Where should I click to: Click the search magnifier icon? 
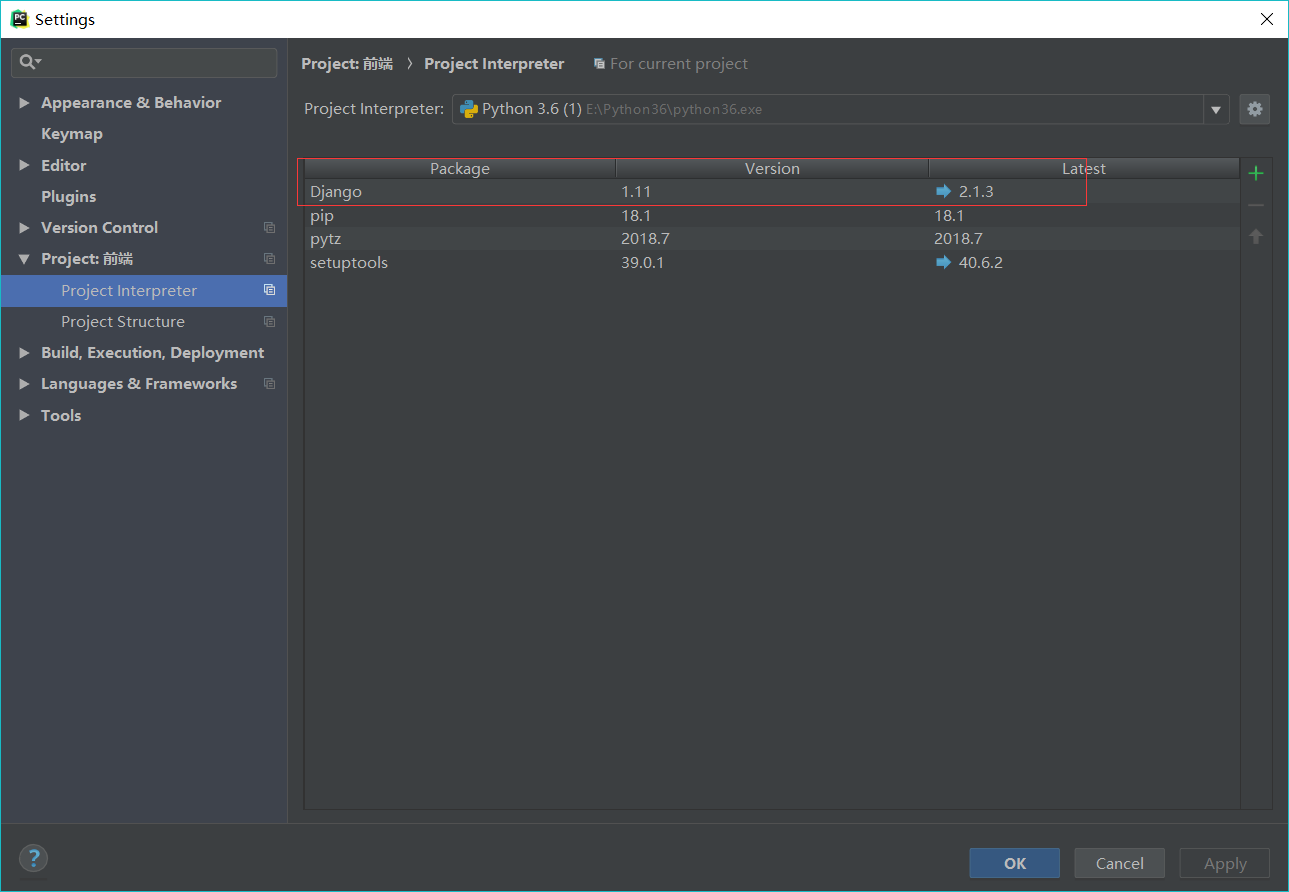click(x=28, y=62)
